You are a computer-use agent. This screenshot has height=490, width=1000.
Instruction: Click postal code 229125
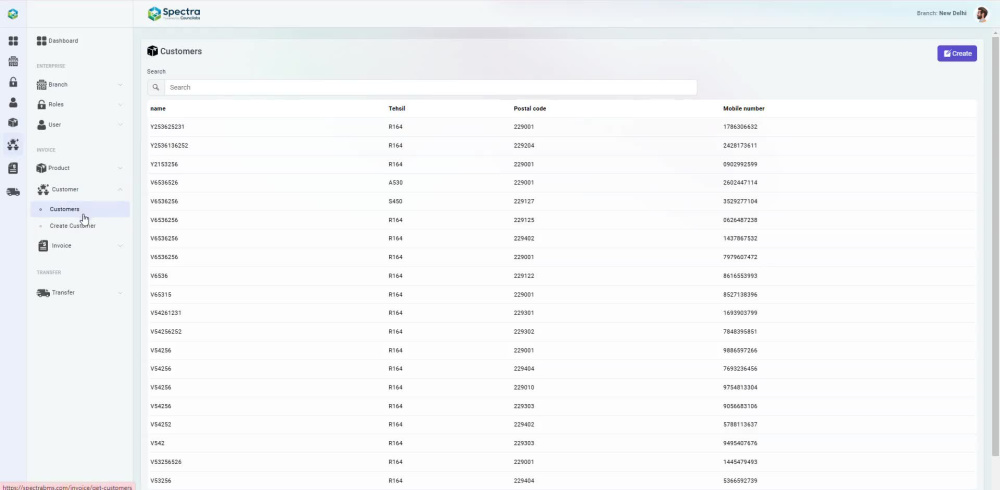coord(524,220)
